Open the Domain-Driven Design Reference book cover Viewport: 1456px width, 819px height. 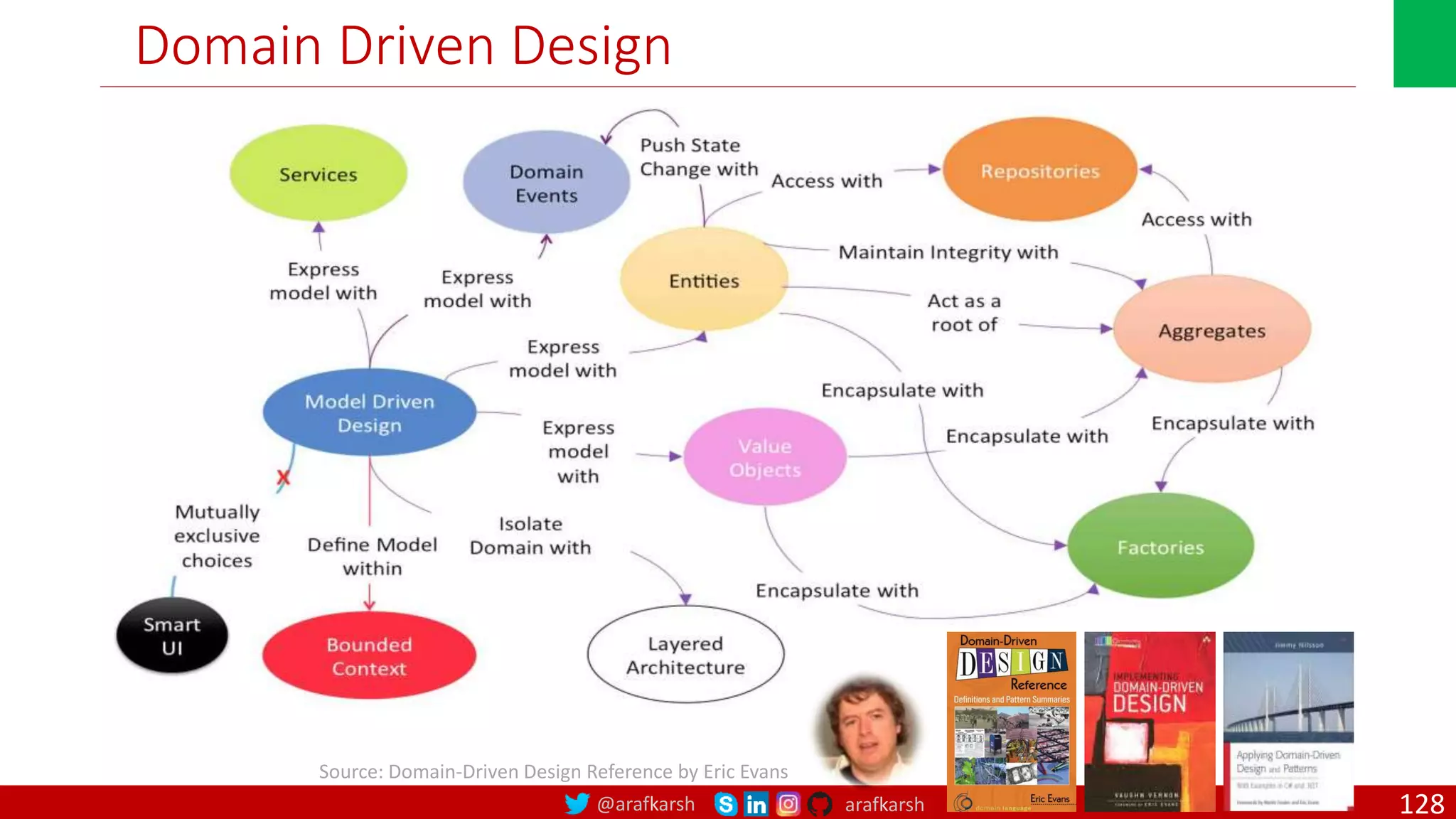(x=1011, y=722)
